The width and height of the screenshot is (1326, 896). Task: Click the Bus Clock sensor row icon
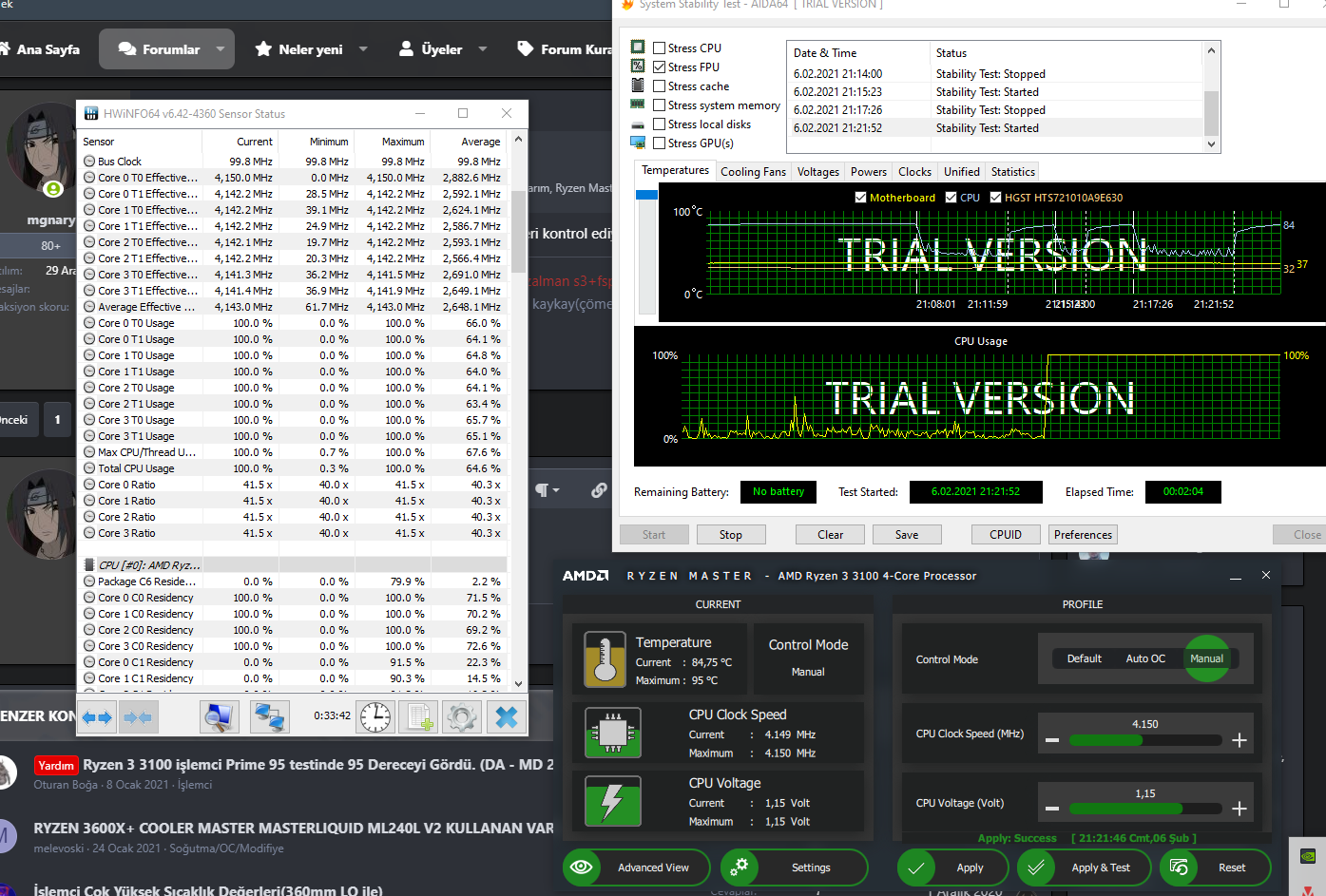coord(89,162)
